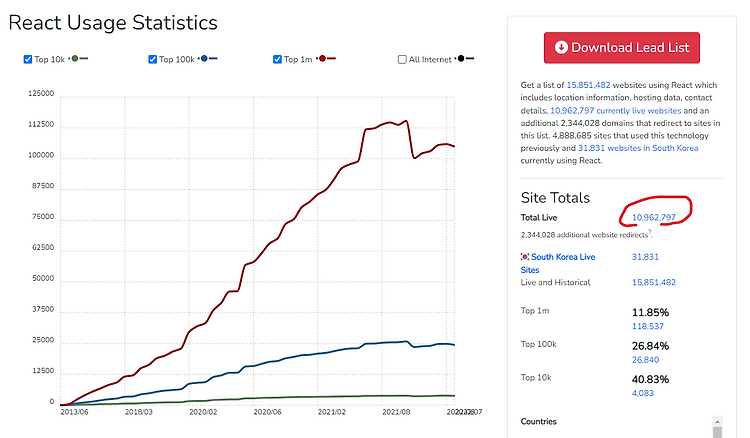Click the Site Totals heading

click(x=555, y=198)
